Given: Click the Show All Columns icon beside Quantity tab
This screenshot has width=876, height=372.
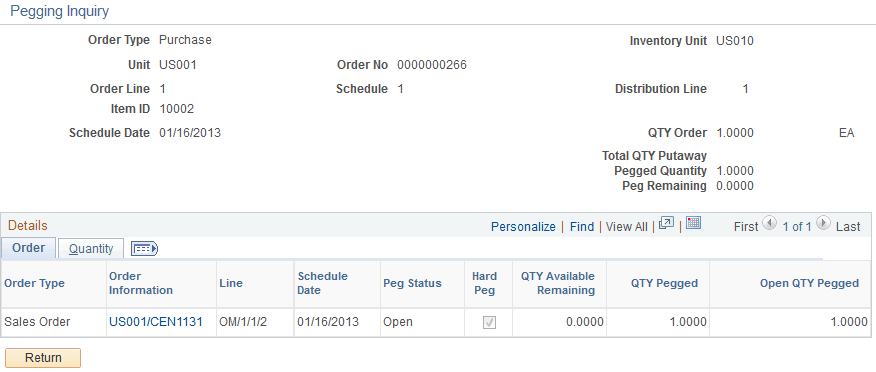Looking at the screenshot, I should (x=145, y=249).
